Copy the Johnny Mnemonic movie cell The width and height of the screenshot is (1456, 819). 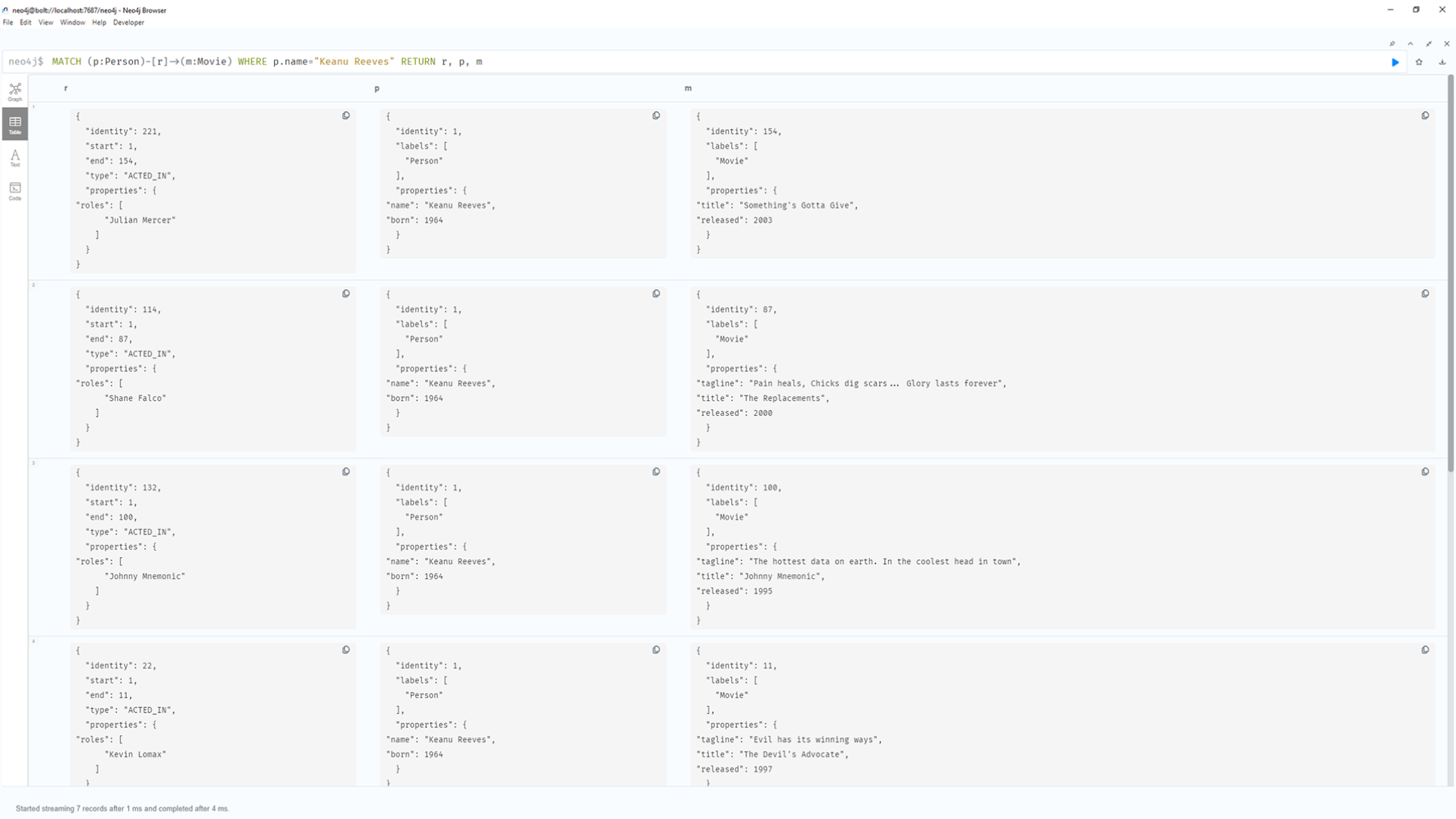1425,472
